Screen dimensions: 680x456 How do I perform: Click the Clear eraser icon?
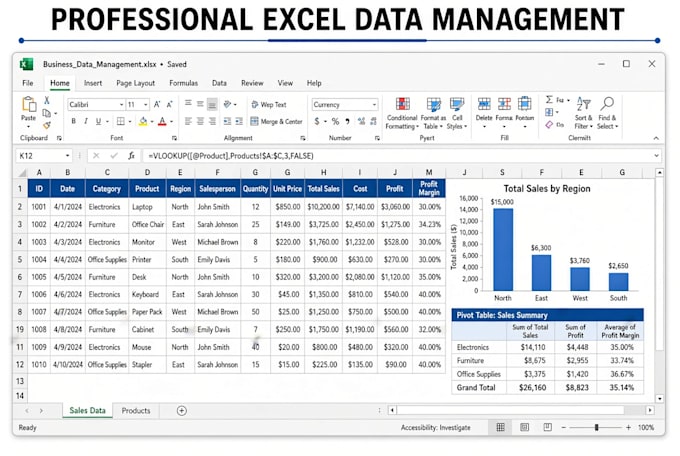pos(549,125)
